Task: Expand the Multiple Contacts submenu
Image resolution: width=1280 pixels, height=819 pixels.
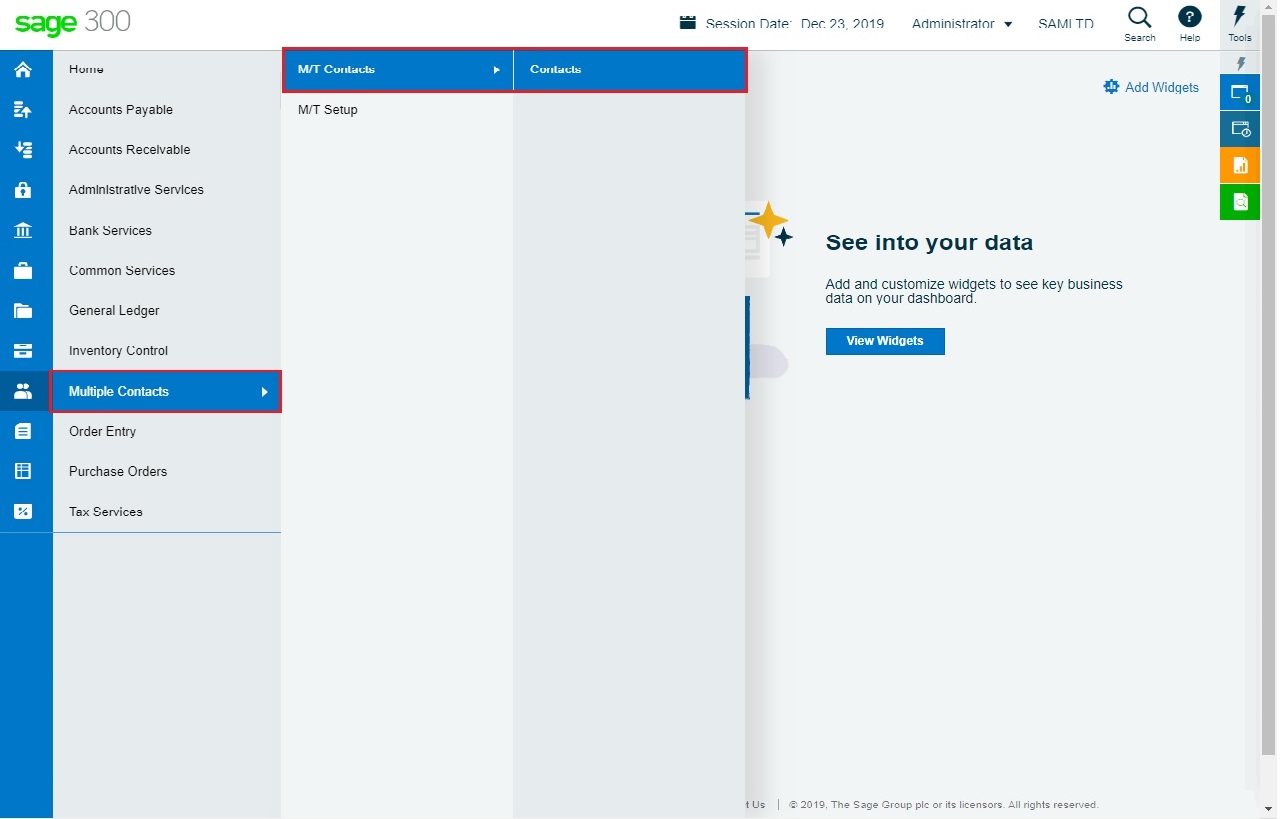Action: [x=166, y=392]
